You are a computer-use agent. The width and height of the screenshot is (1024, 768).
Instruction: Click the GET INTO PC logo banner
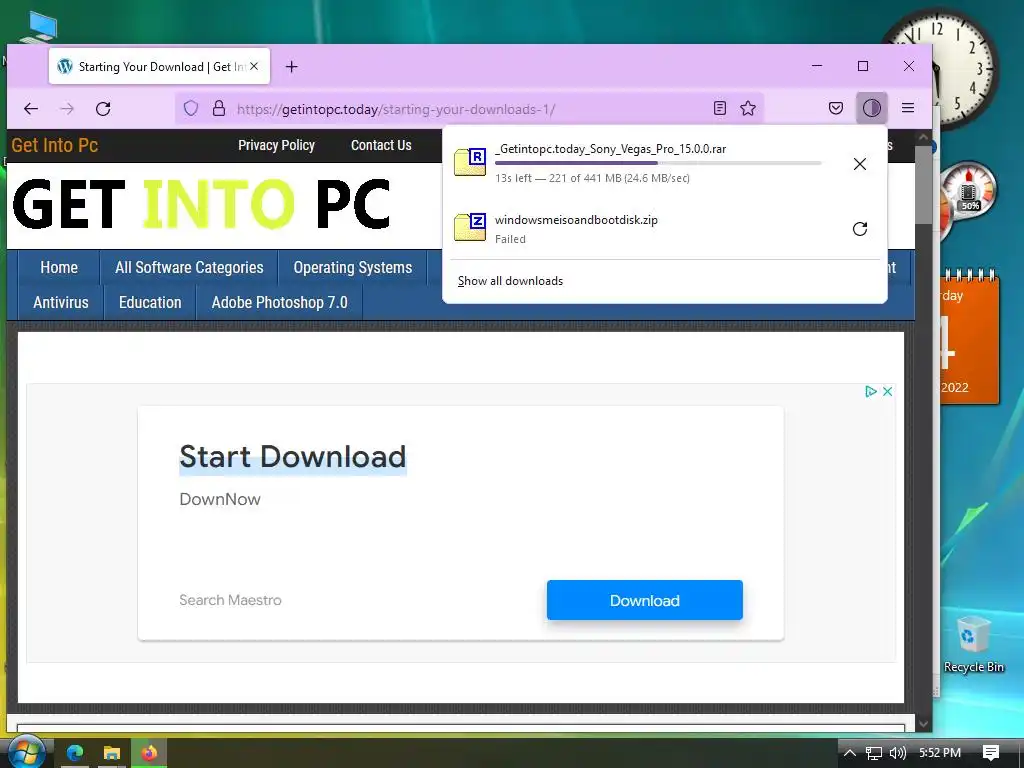pyautogui.click(x=201, y=204)
